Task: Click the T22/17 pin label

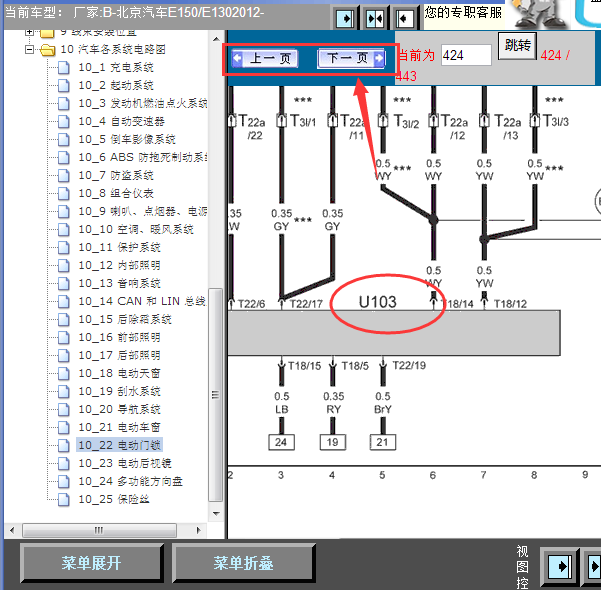Action: pos(306,304)
